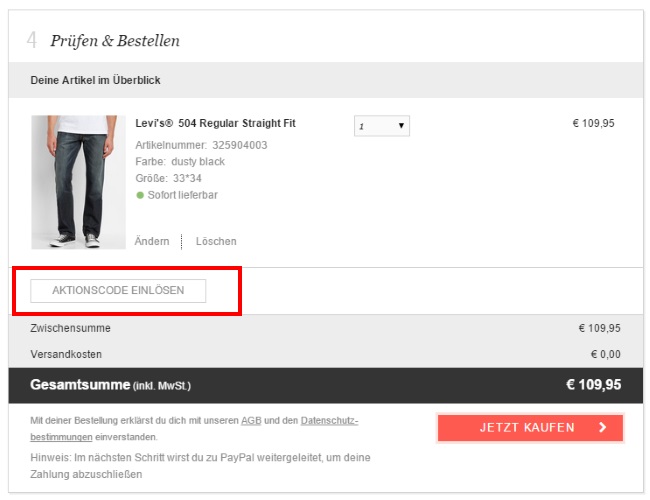Click the Ändern link
The width and height of the screenshot is (650, 500).
point(152,241)
